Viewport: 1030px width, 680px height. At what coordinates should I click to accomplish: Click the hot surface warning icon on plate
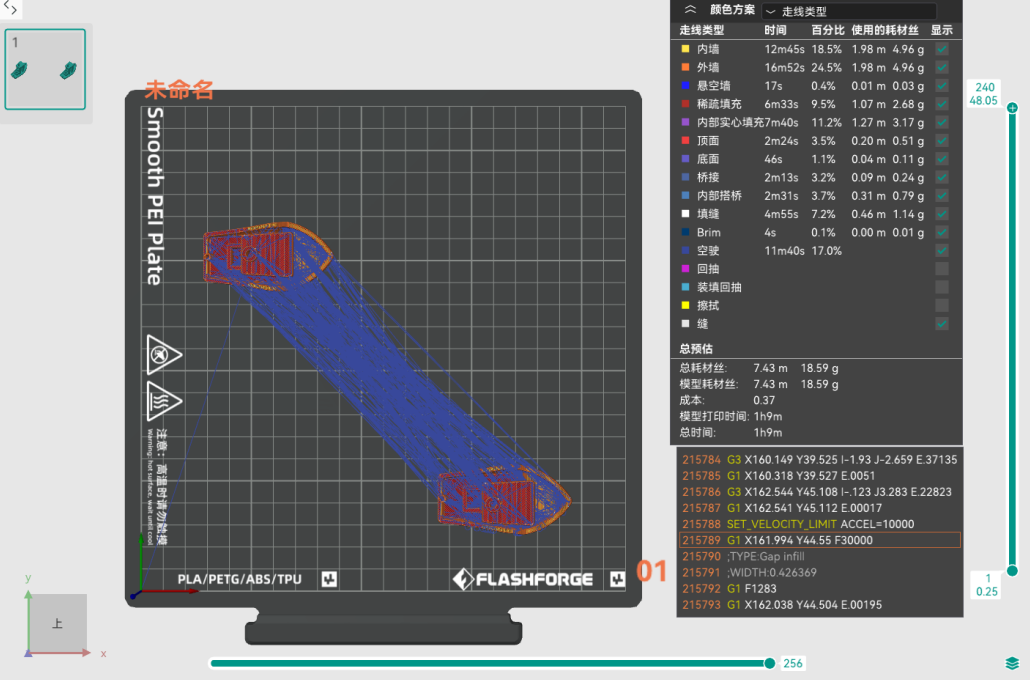164,400
